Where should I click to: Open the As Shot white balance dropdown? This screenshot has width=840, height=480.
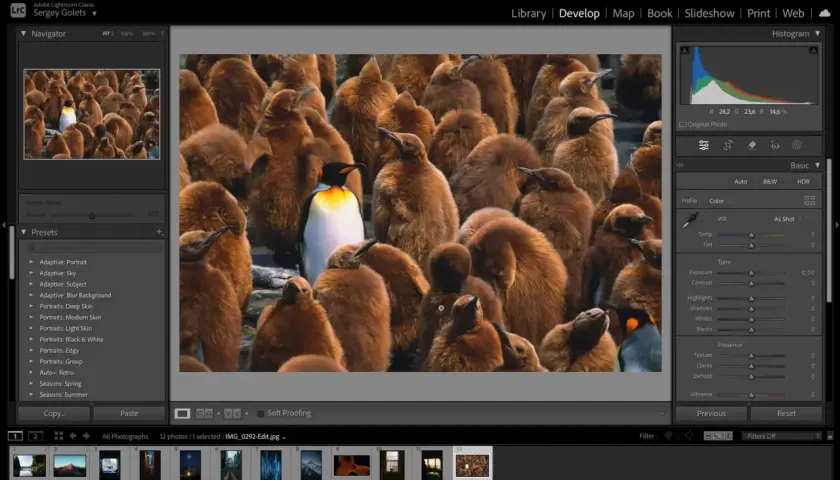787,219
